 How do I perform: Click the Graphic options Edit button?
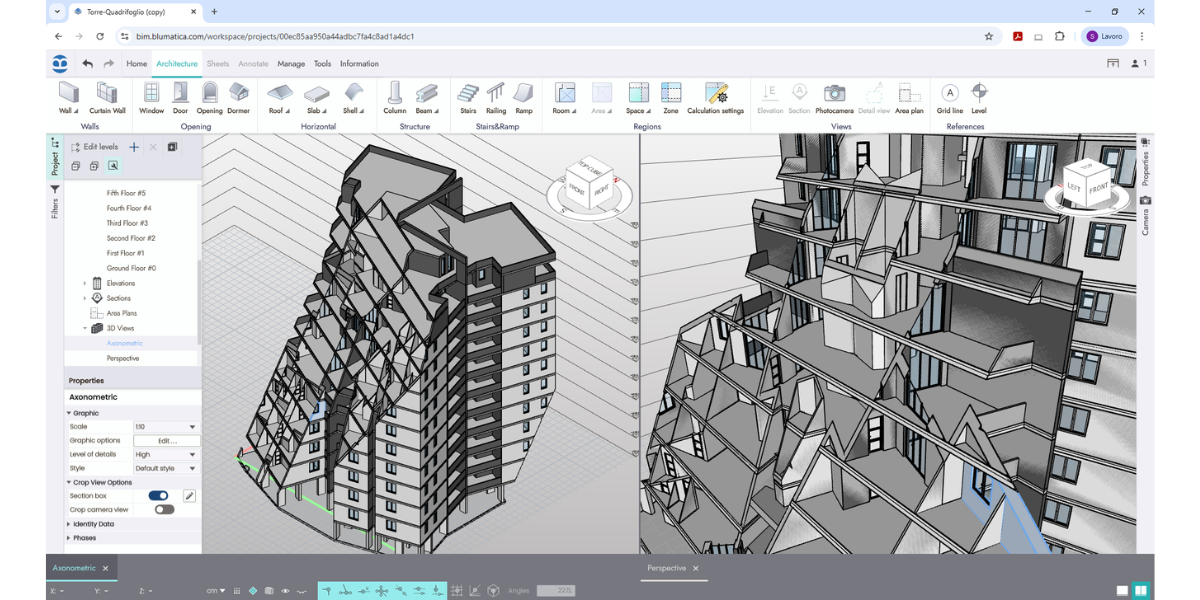(167, 441)
